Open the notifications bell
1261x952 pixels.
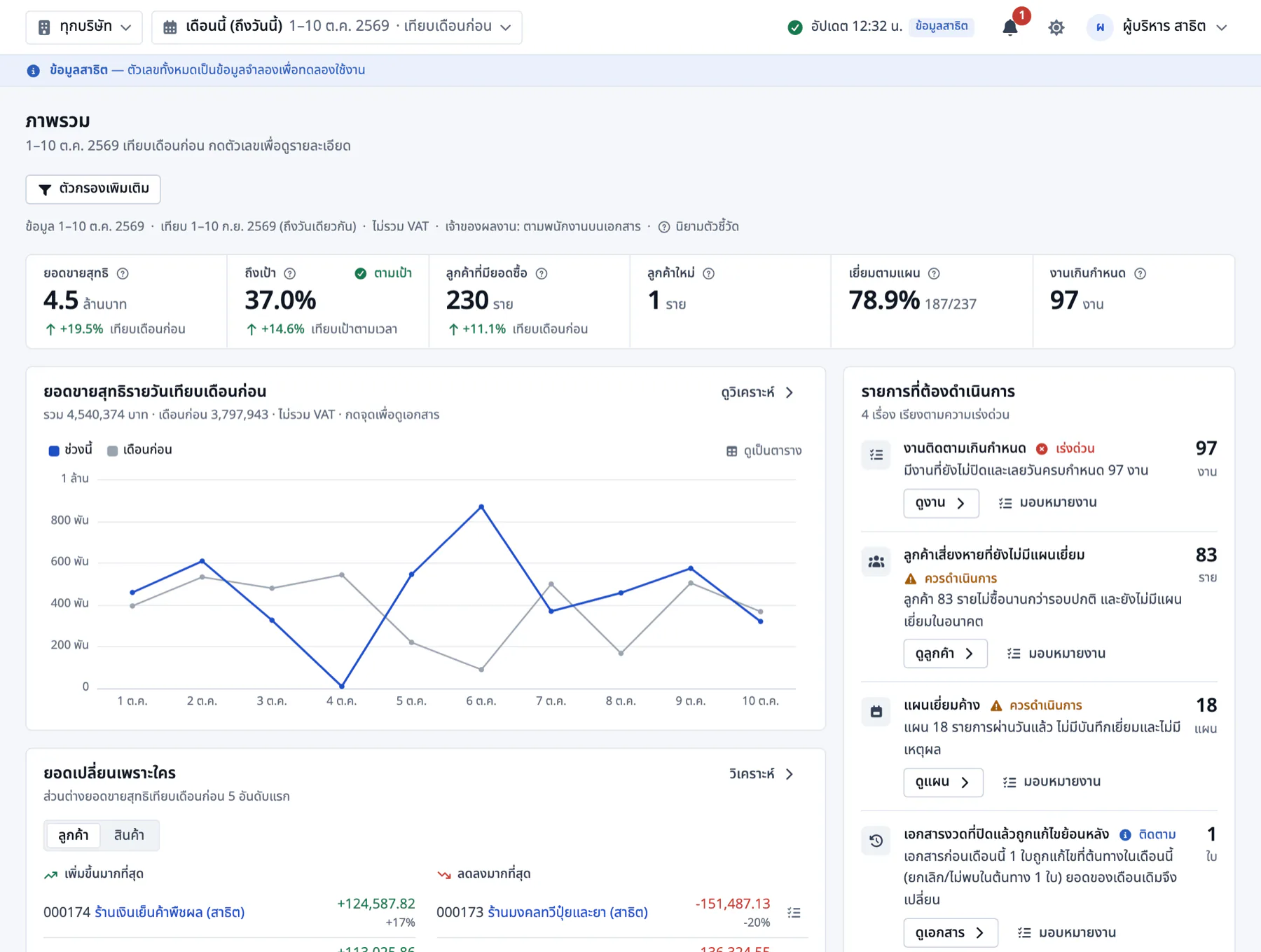[1010, 27]
